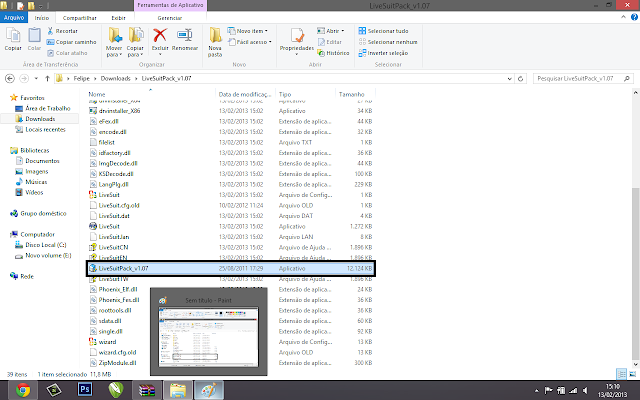Sort by Data de modificação column
Screen dimensions: 640x400
pos(245,94)
